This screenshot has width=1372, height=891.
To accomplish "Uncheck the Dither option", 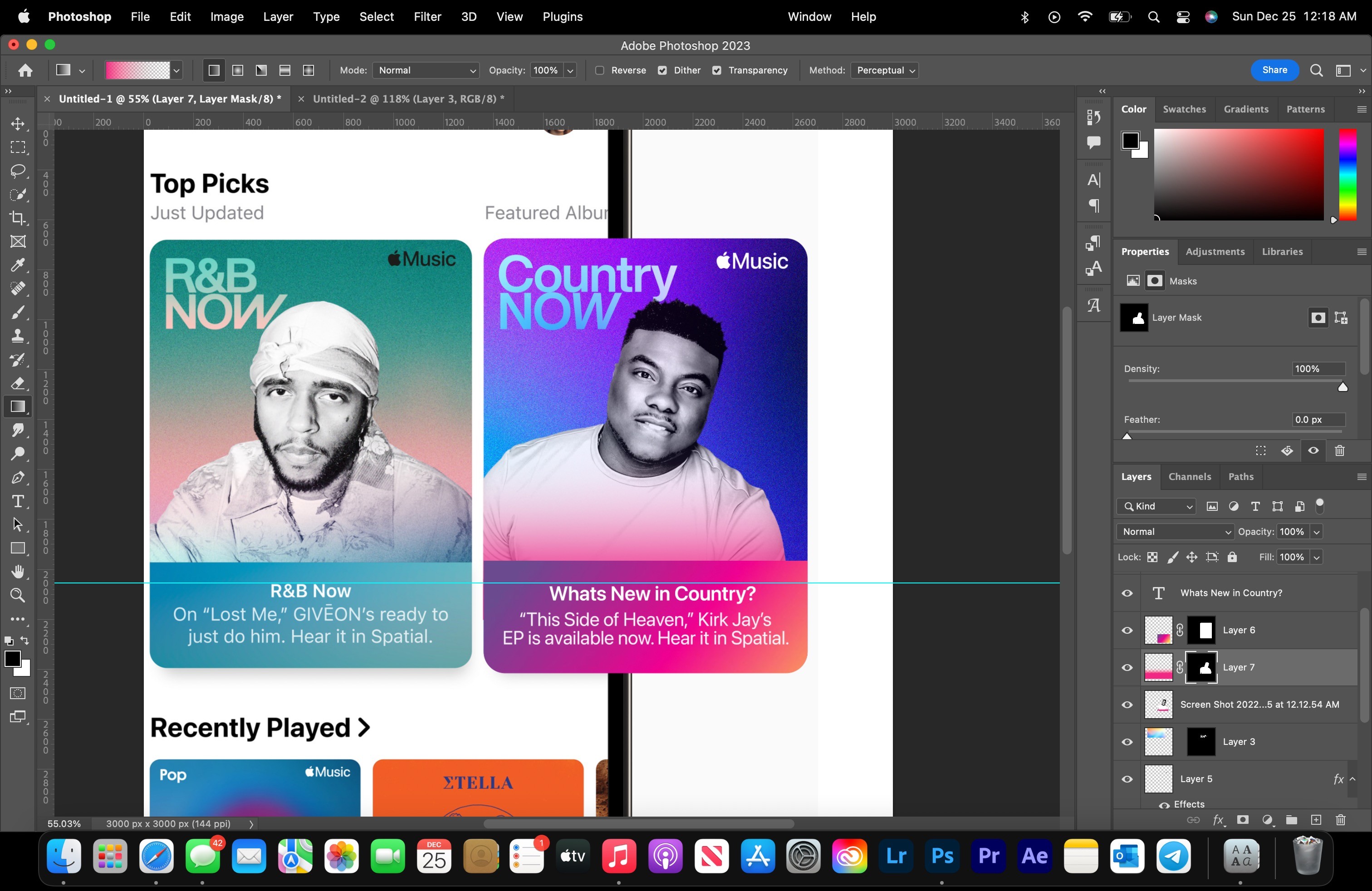I will [662, 70].
